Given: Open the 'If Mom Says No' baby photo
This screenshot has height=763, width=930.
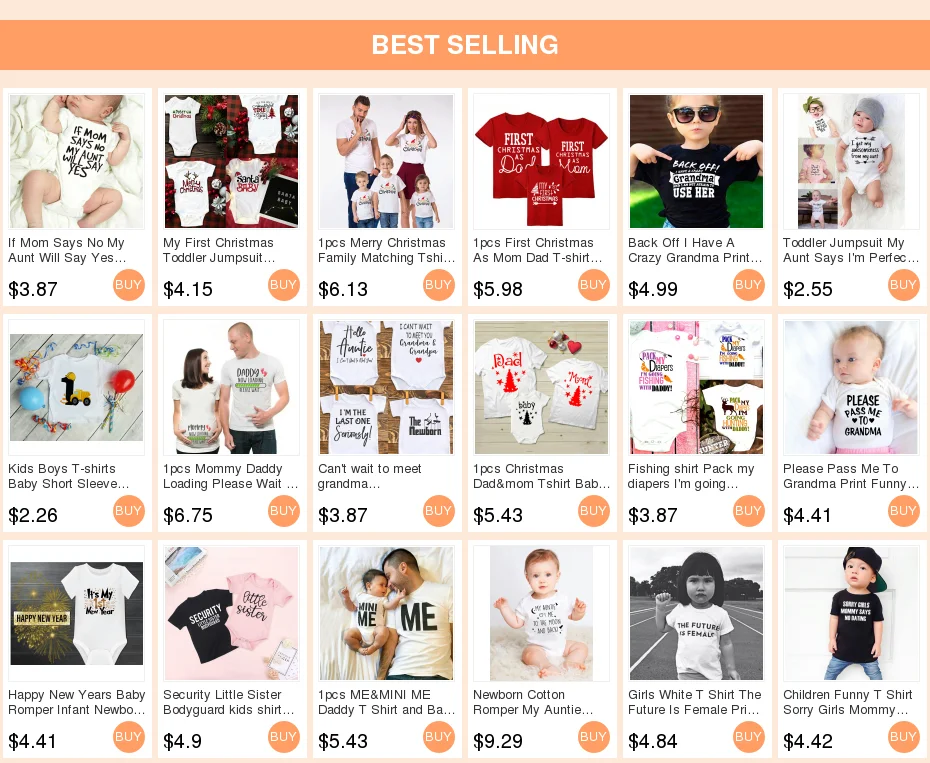Looking at the screenshot, I should (x=77, y=161).
